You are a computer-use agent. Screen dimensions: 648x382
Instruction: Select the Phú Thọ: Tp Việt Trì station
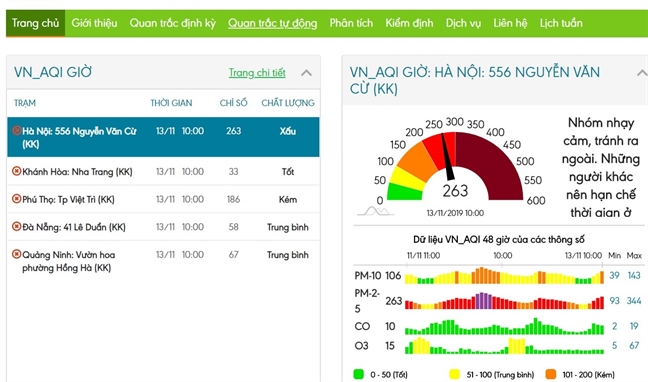[163, 199]
